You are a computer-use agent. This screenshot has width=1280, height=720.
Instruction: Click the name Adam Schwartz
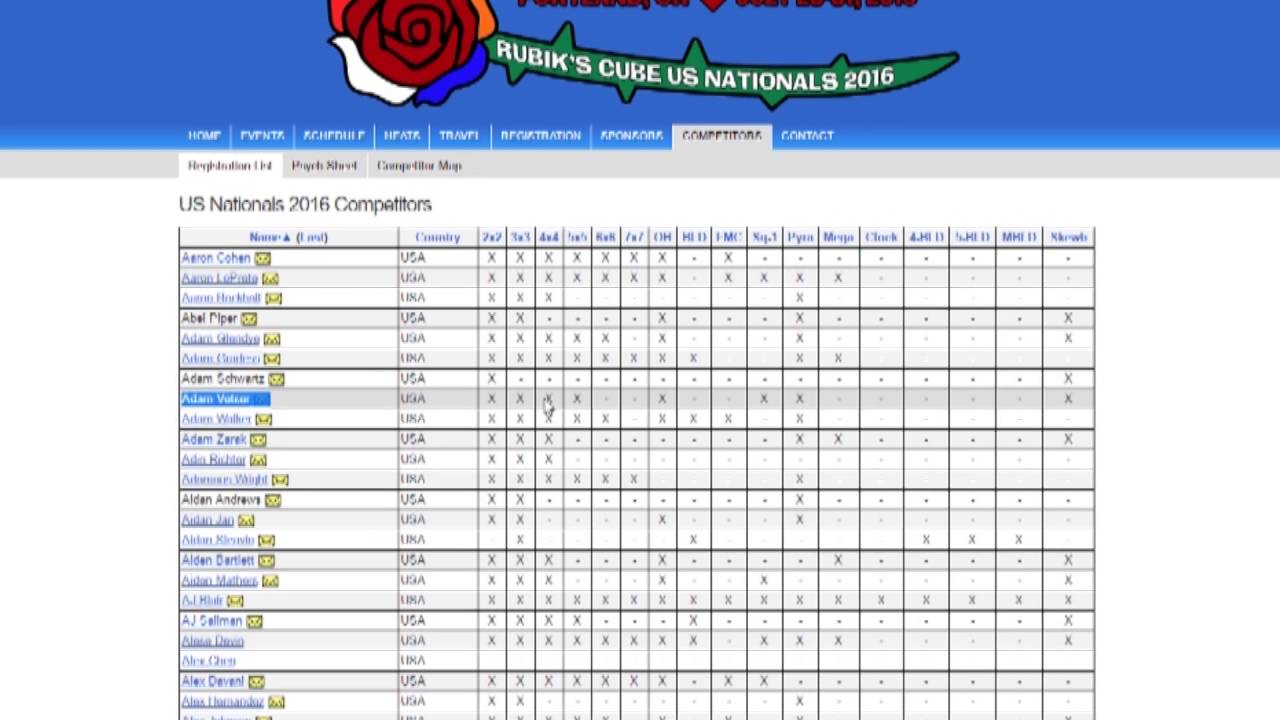[223, 379]
